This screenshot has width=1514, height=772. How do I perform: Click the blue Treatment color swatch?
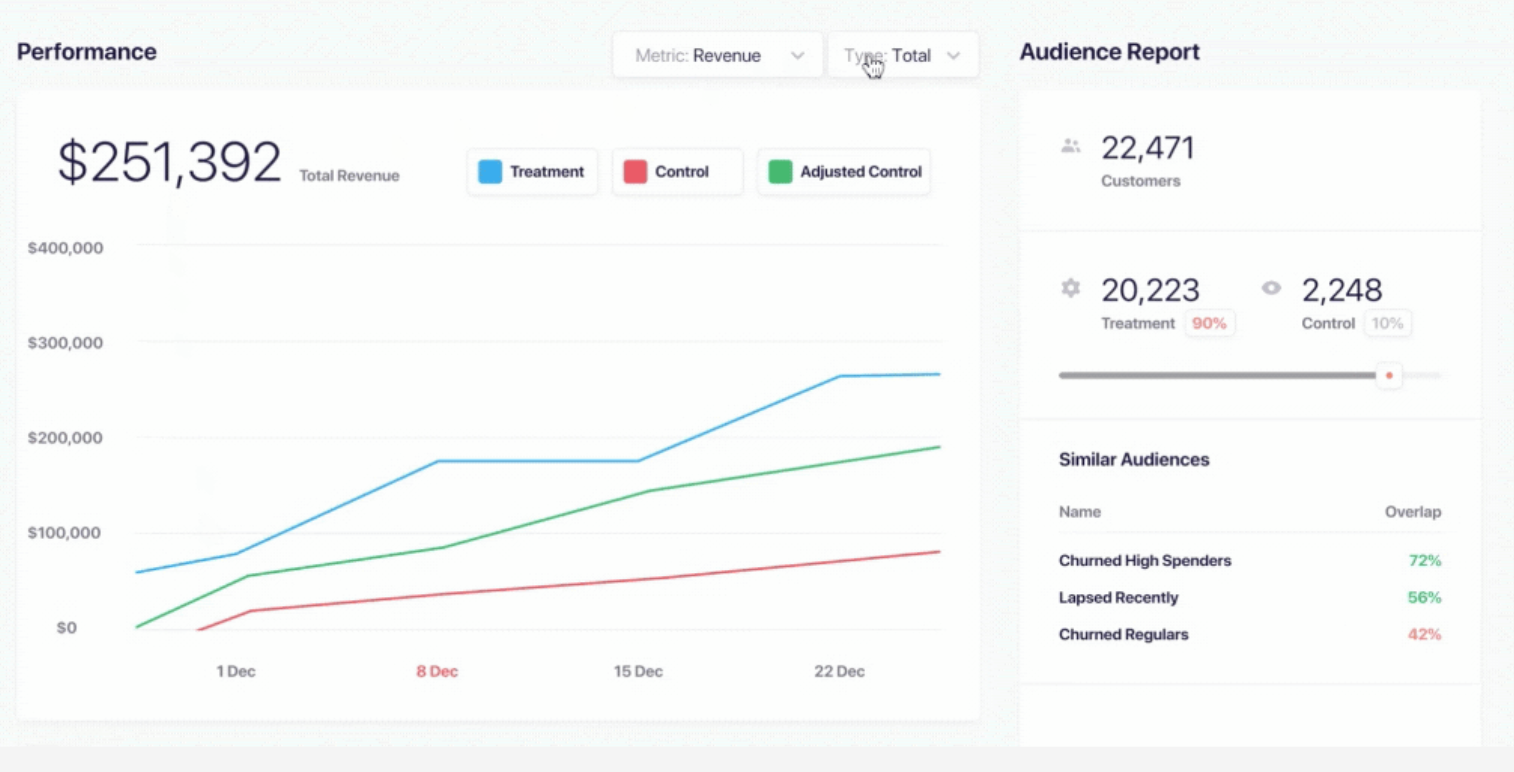(x=490, y=172)
